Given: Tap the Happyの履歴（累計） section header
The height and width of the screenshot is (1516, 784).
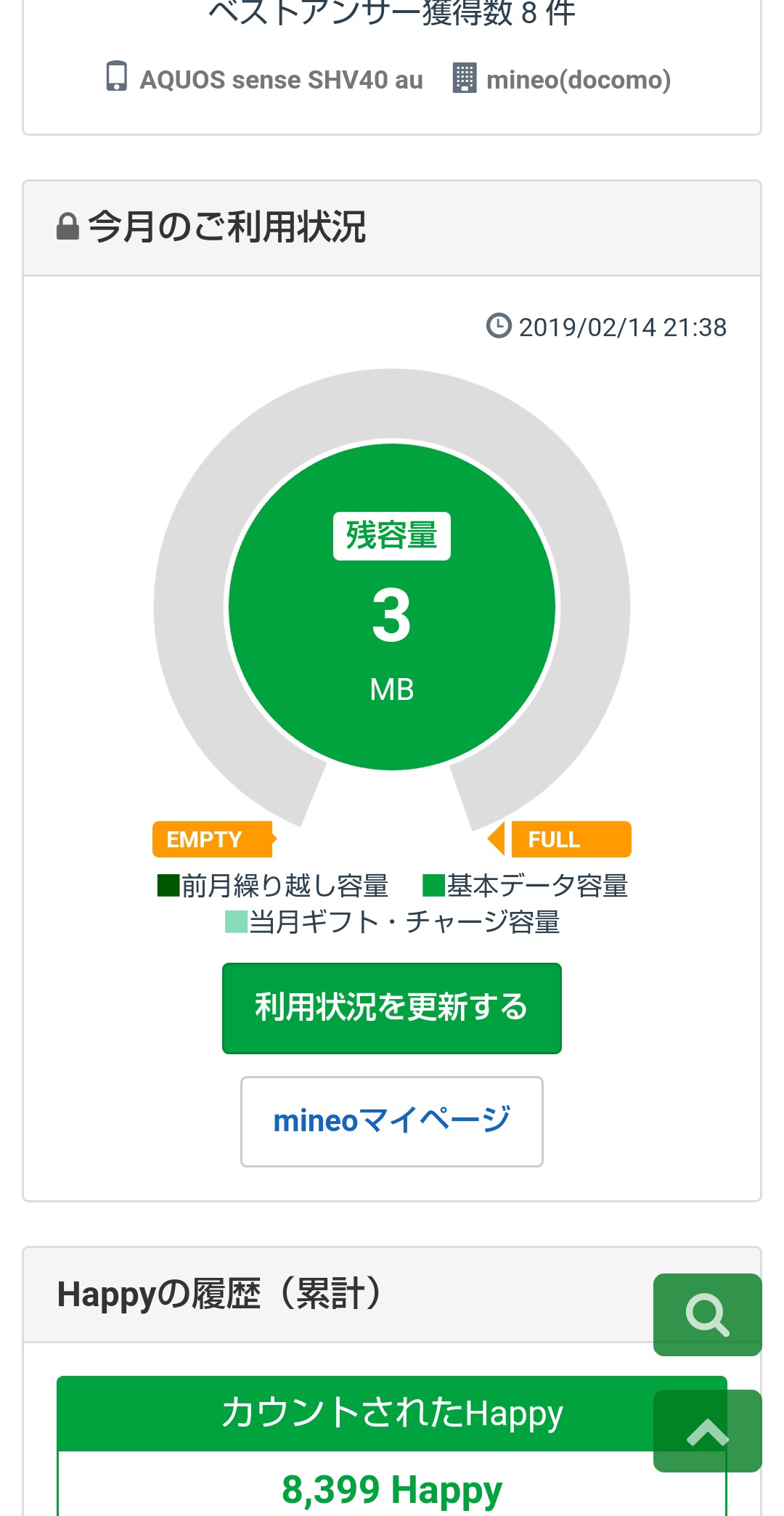Looking at the screenshot, I should pos(219,1295).
